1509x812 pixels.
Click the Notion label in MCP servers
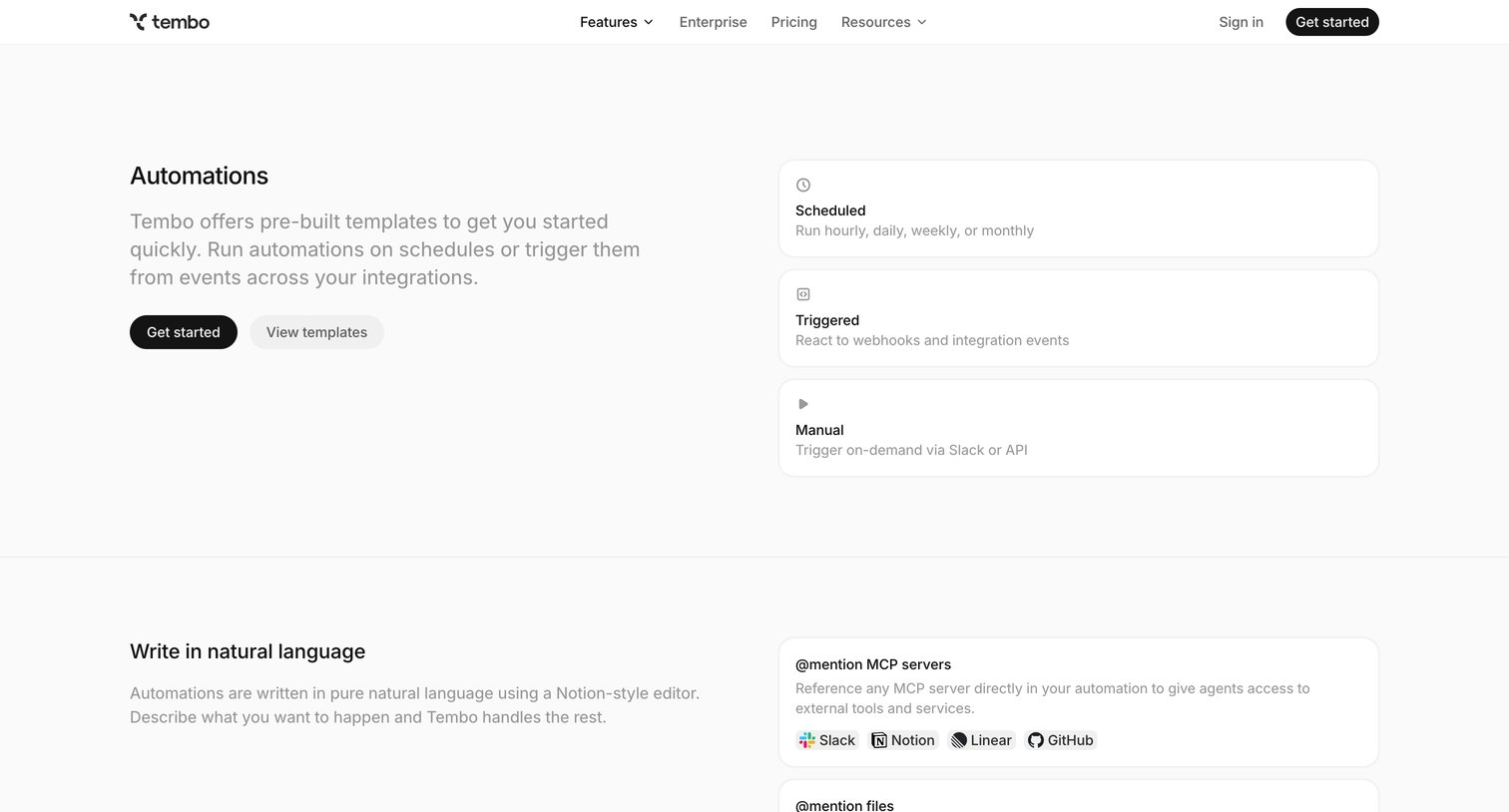[913, 740]
